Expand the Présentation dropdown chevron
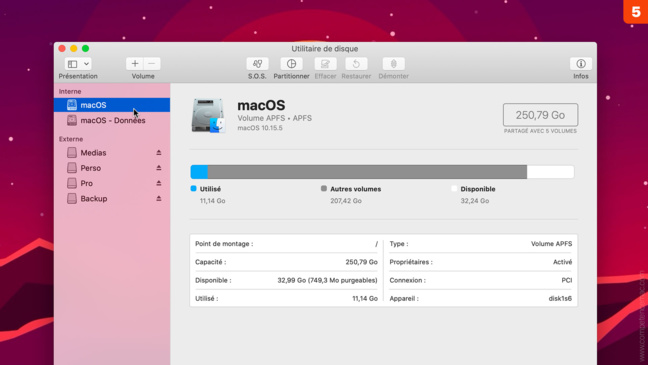648x365 pixels. (x=86, y=64)
